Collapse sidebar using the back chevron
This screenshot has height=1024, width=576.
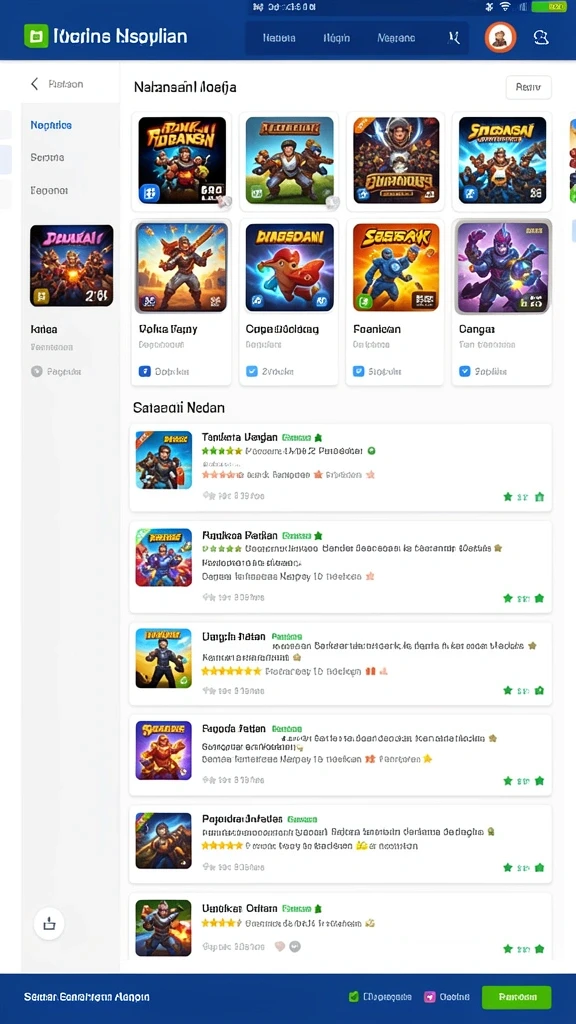(35, 84)
